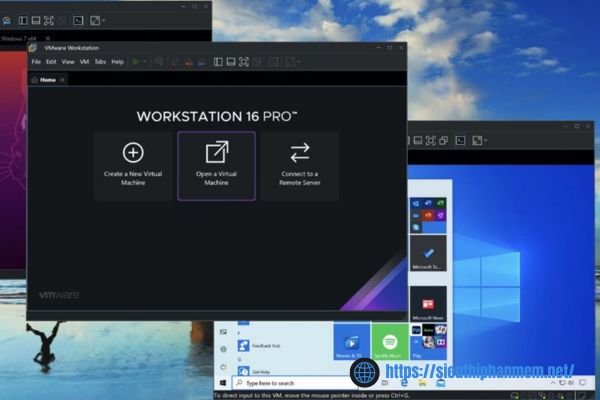Expand the power options dropdown arrow
This screenshot has height=400, width=600.
pyautogui.click(x=145, y=62)
